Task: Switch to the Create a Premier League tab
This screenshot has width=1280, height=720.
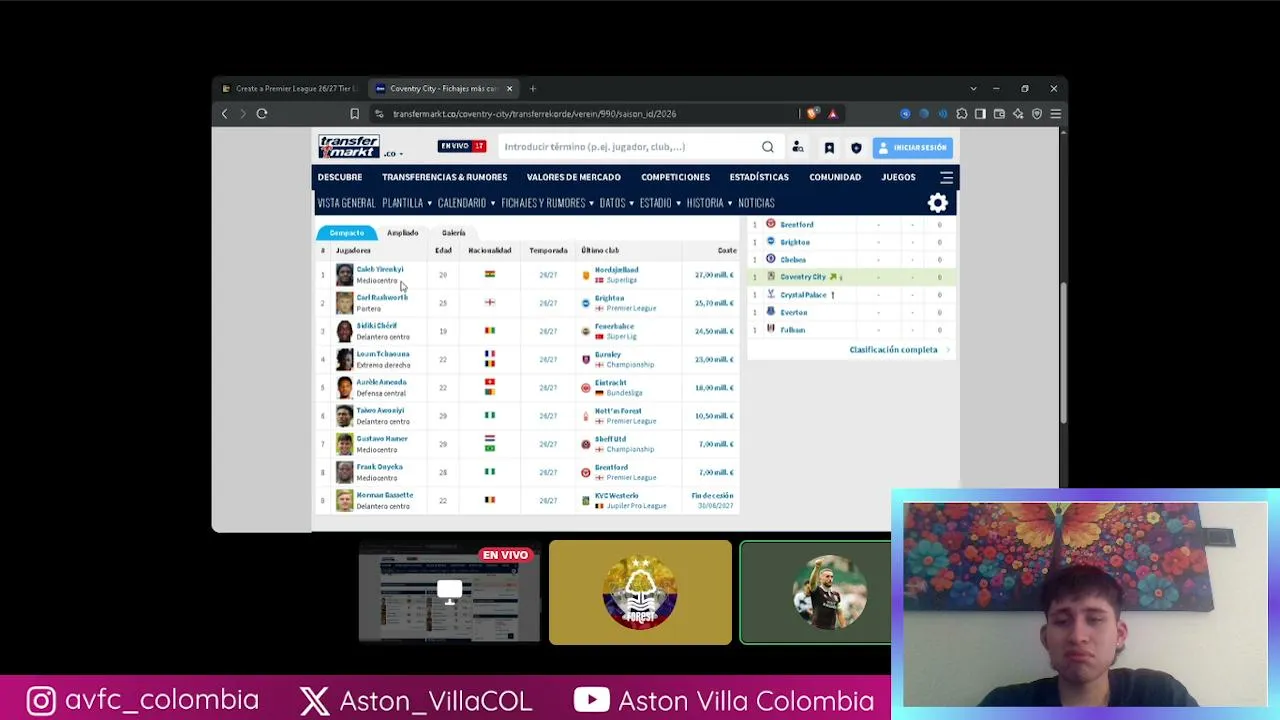Action: (290, 89)
